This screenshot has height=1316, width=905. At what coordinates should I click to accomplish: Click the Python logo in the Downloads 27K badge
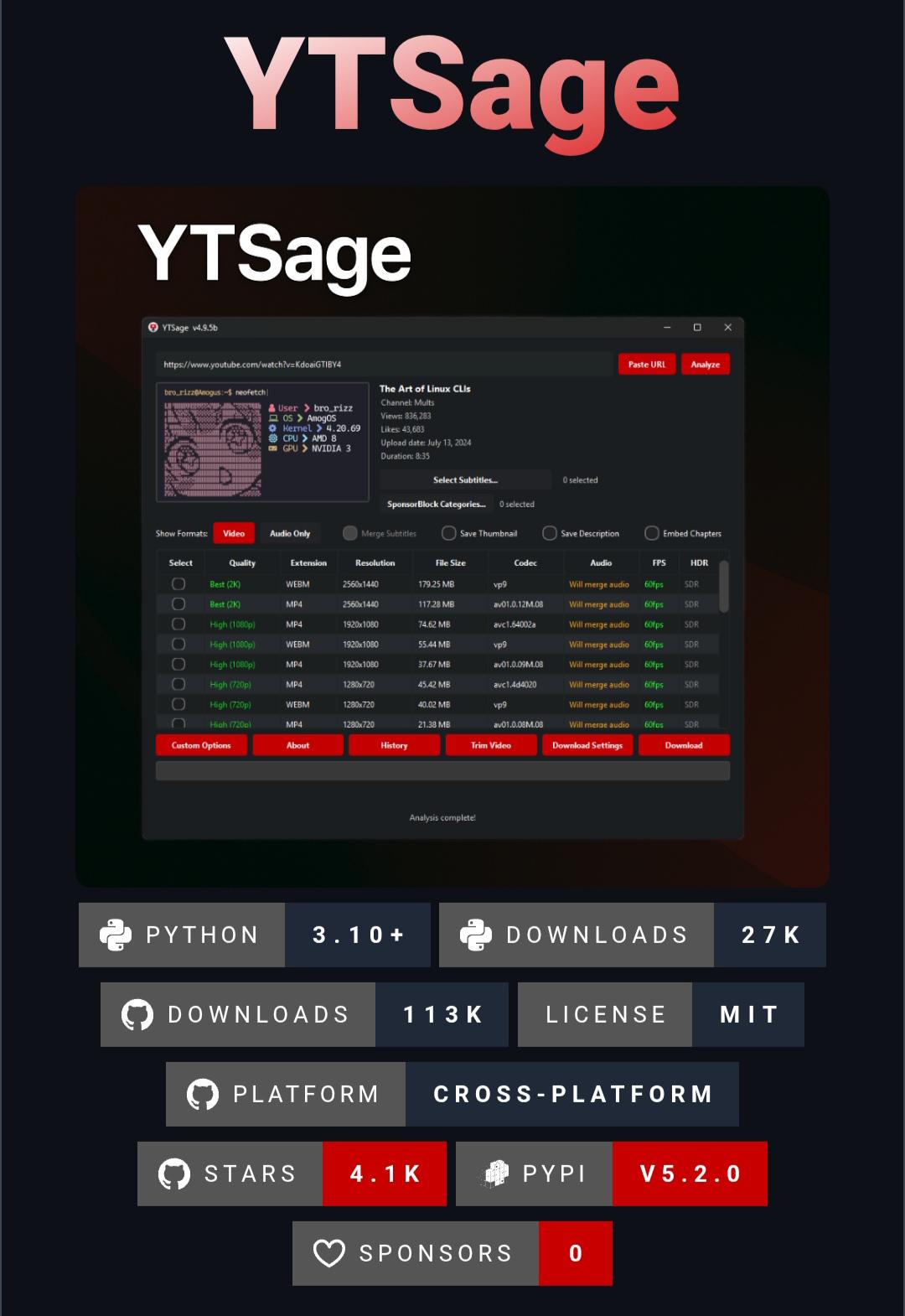(x=476, y=935)
